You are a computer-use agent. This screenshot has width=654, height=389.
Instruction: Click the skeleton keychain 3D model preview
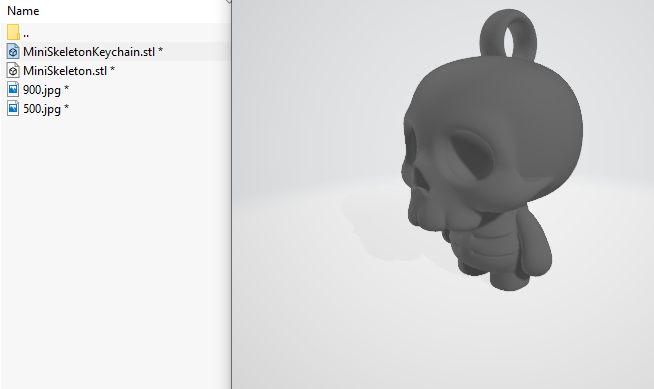click(492, 150)
